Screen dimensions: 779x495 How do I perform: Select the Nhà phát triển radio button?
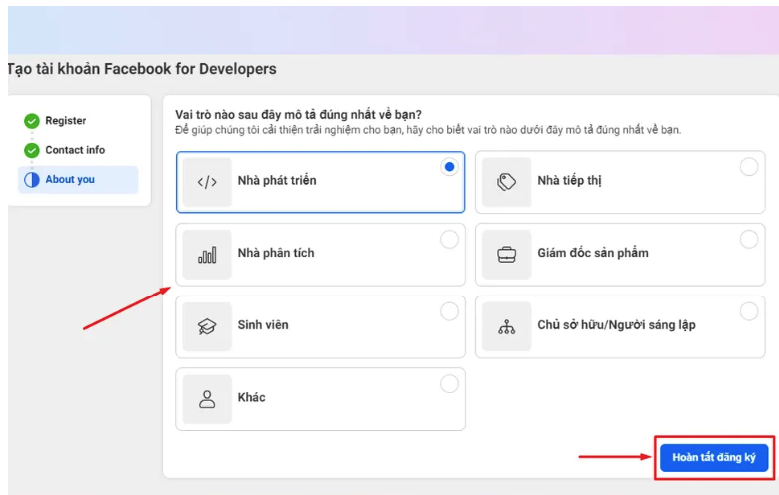point(449,167)
